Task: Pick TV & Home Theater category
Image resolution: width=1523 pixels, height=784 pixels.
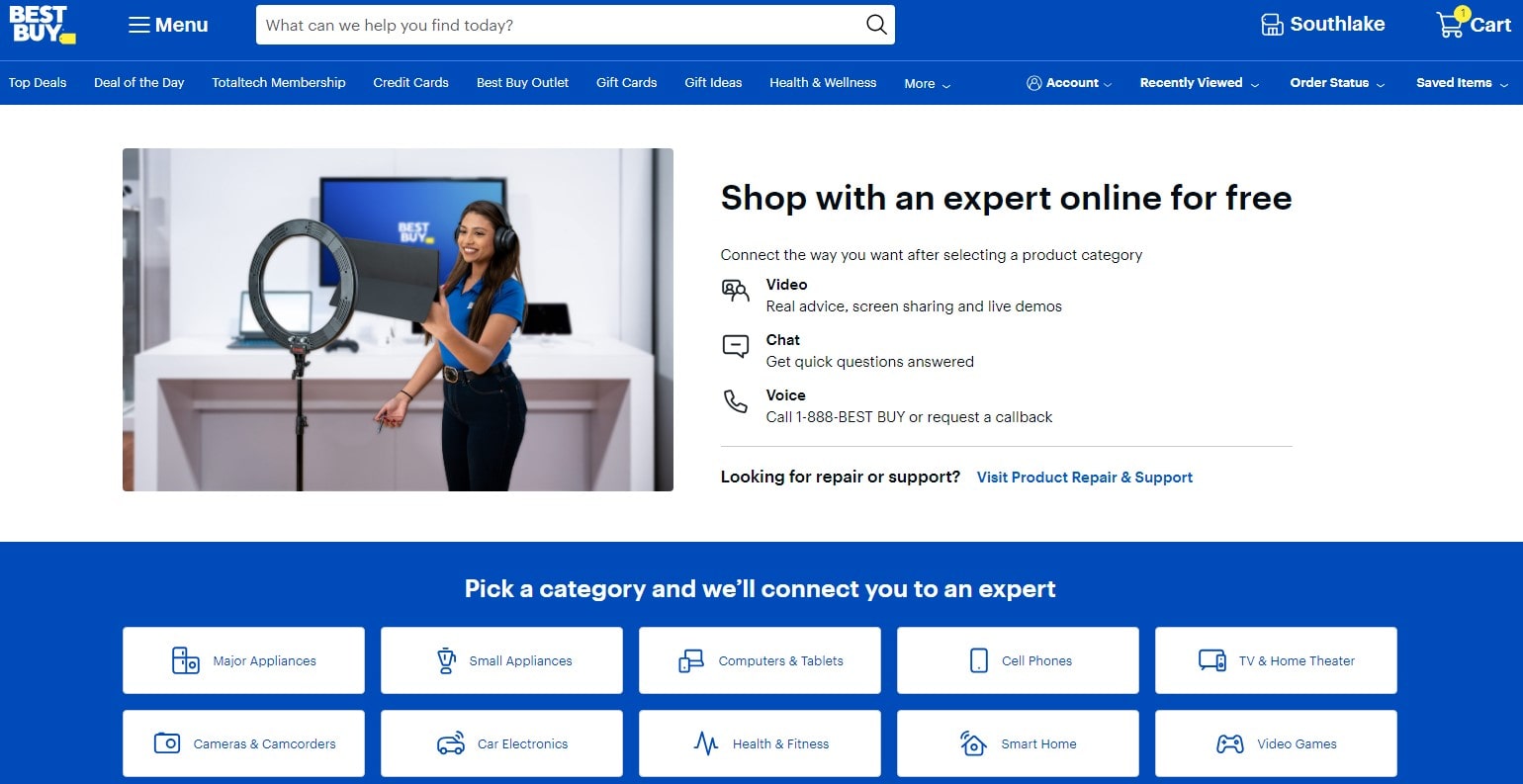Action: [x=1276, y=660]
